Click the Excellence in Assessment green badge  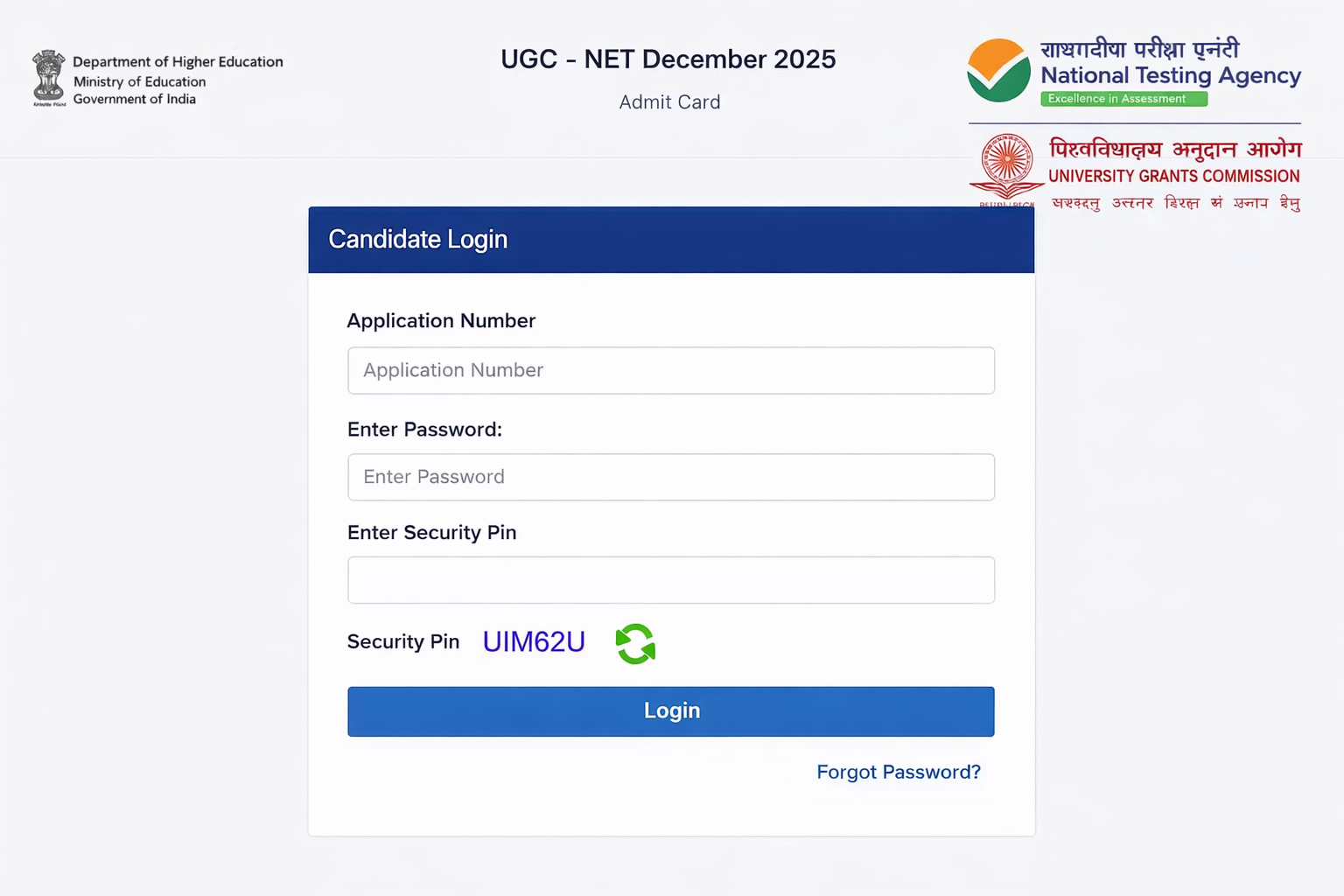pyautogui.click(x=1123, y=99)
